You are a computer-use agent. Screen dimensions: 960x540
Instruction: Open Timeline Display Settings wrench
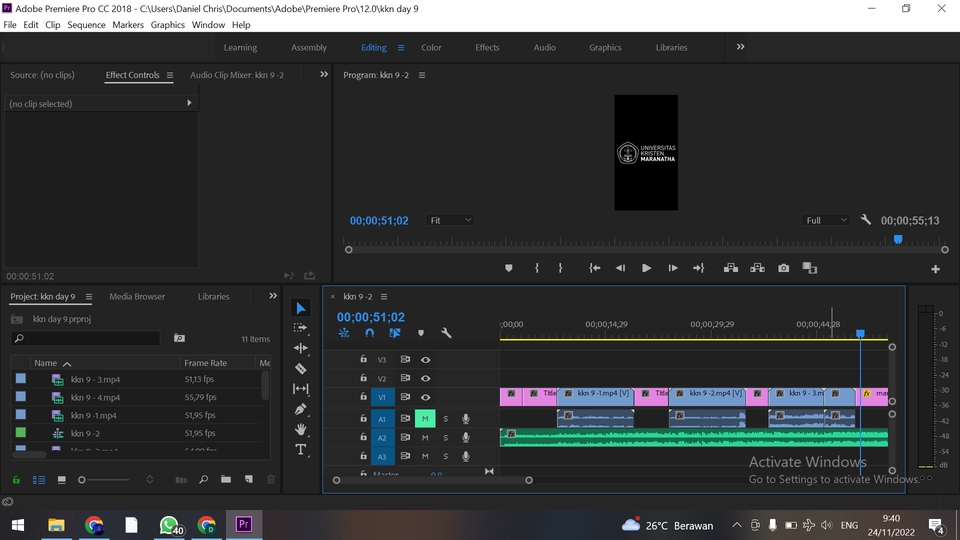(446, 333)
